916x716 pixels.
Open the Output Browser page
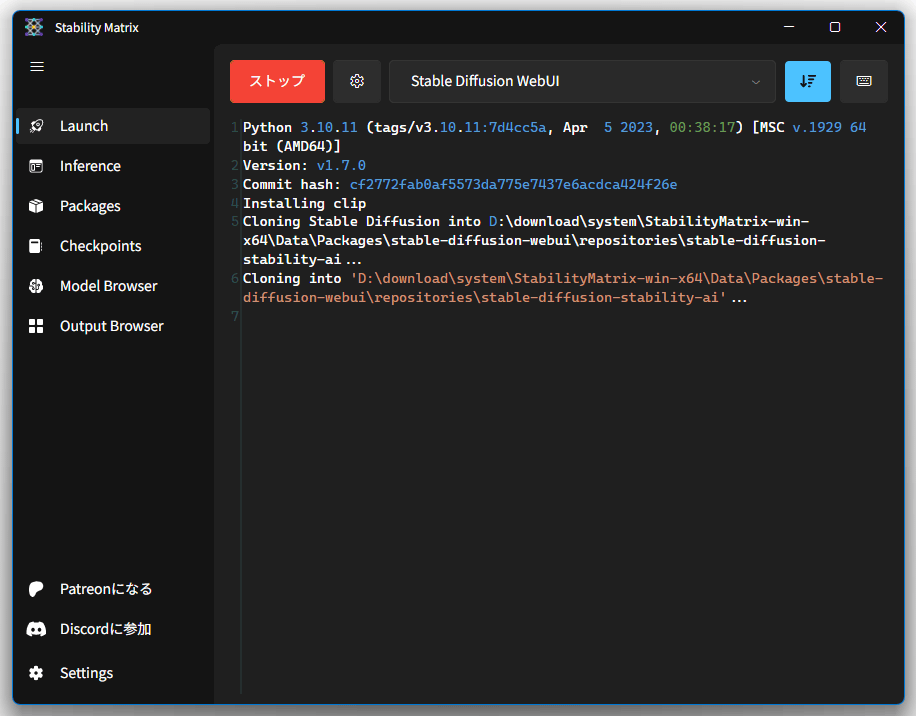(113, 326)
